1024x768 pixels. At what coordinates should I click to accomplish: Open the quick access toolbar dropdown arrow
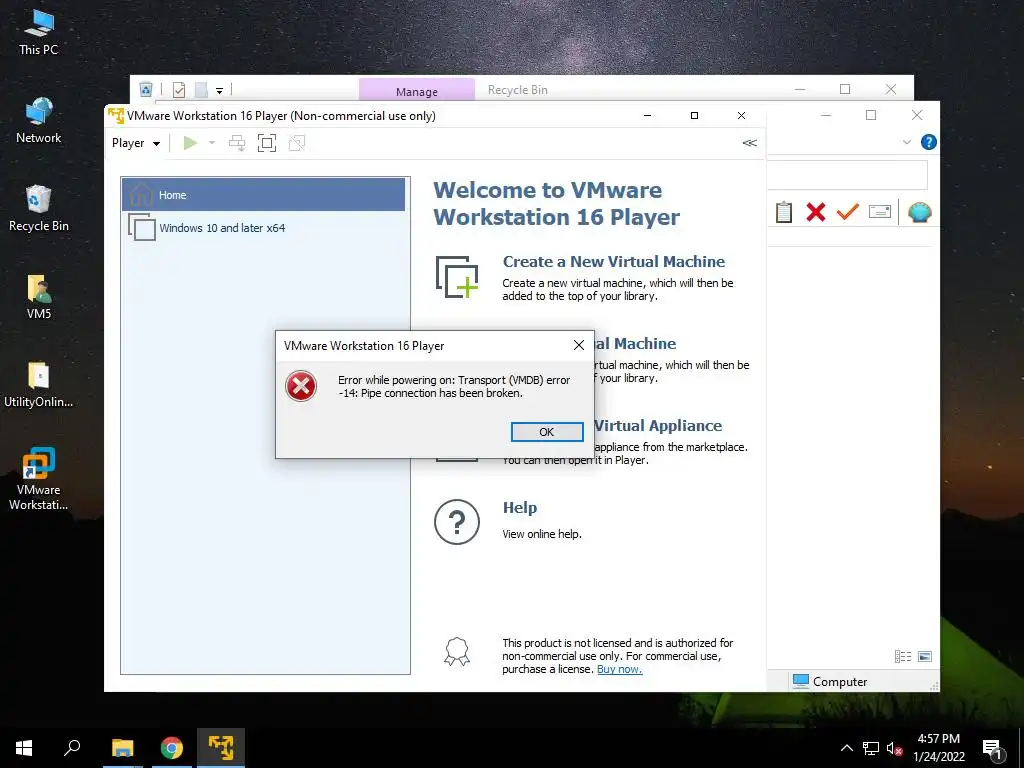[219, 90]
